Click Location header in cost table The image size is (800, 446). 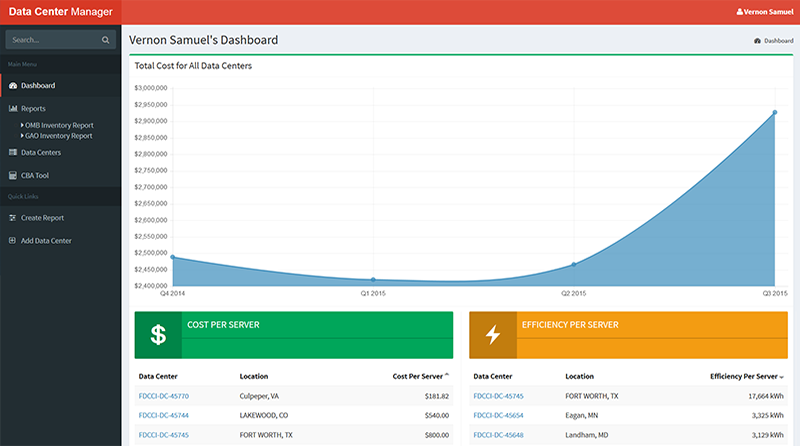pyautogui.click(x=254, y=377)
